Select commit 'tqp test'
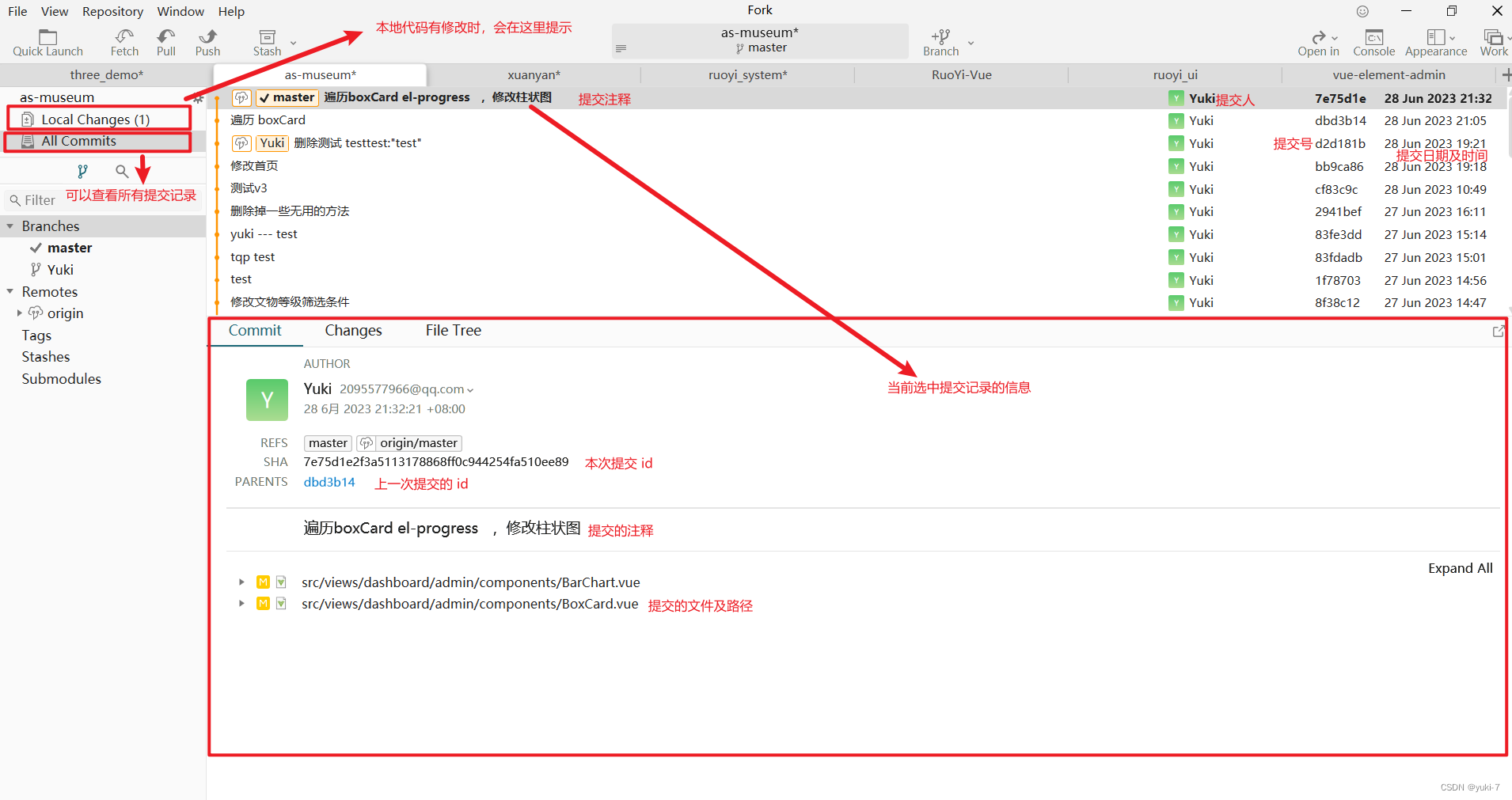1512x800 pixels. coord(253,257)
